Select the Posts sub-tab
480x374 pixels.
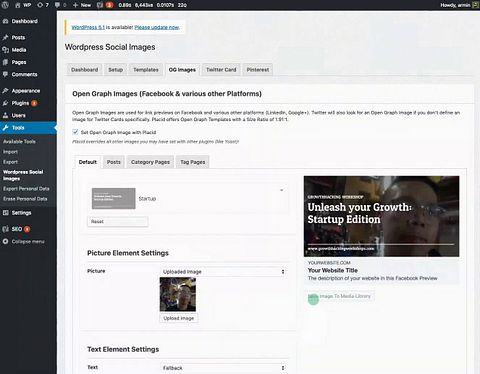point(114,162)
